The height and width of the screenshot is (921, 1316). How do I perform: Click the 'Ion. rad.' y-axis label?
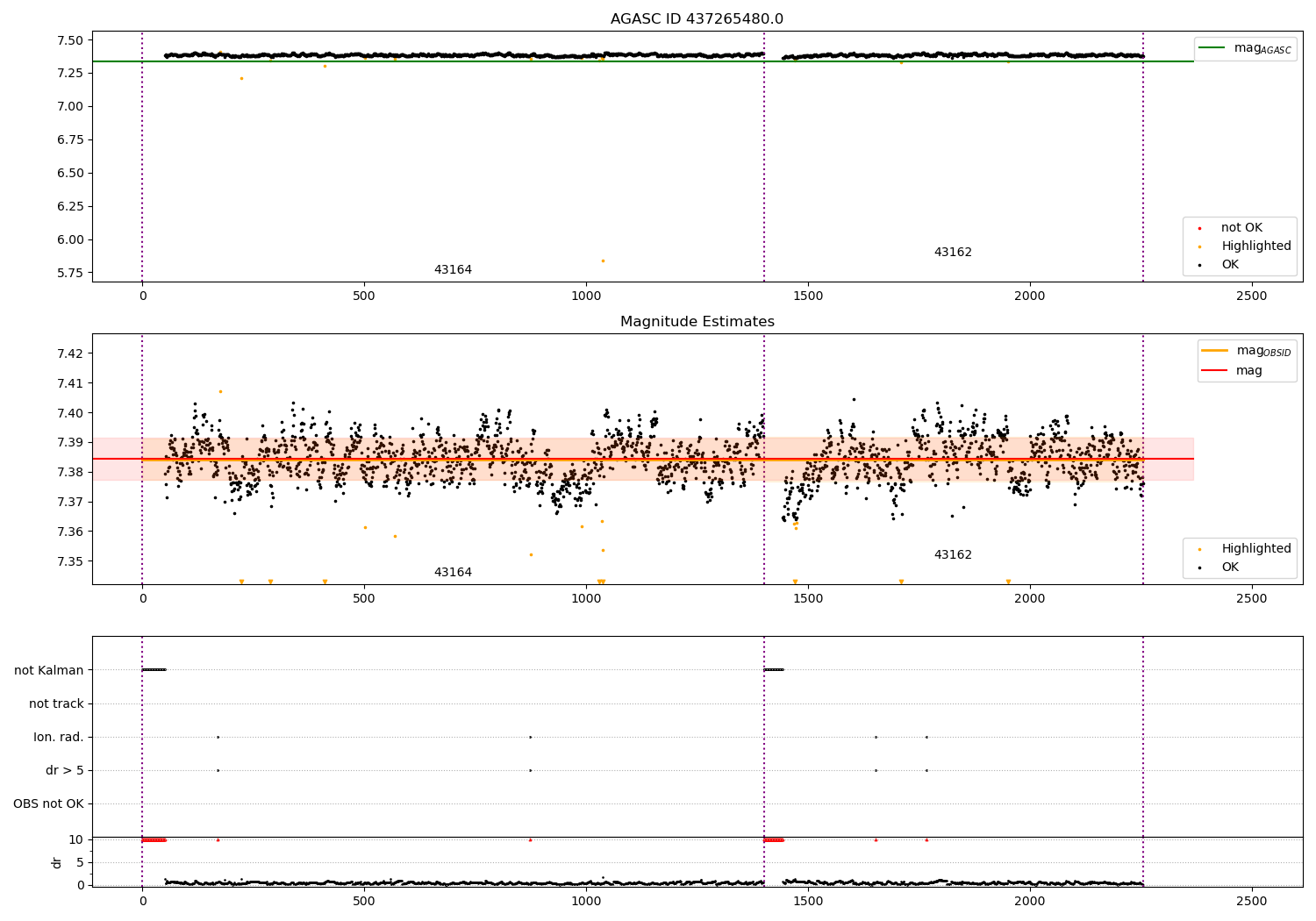(x=59, y=738)
